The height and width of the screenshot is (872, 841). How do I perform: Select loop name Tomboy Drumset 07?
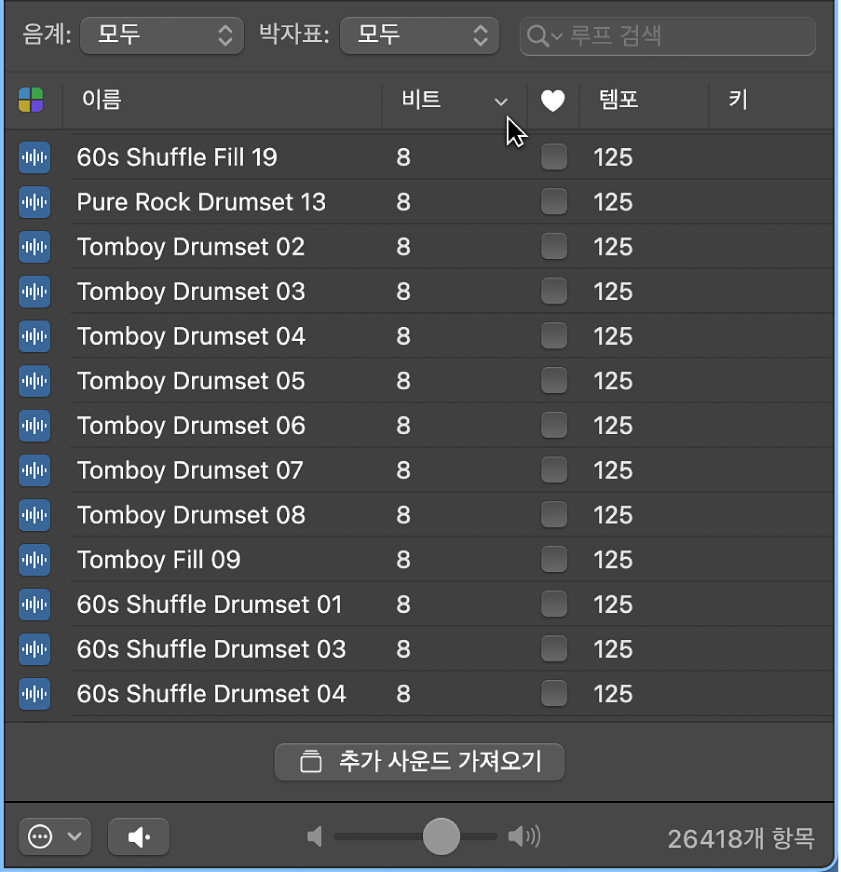tap(190, 471)
